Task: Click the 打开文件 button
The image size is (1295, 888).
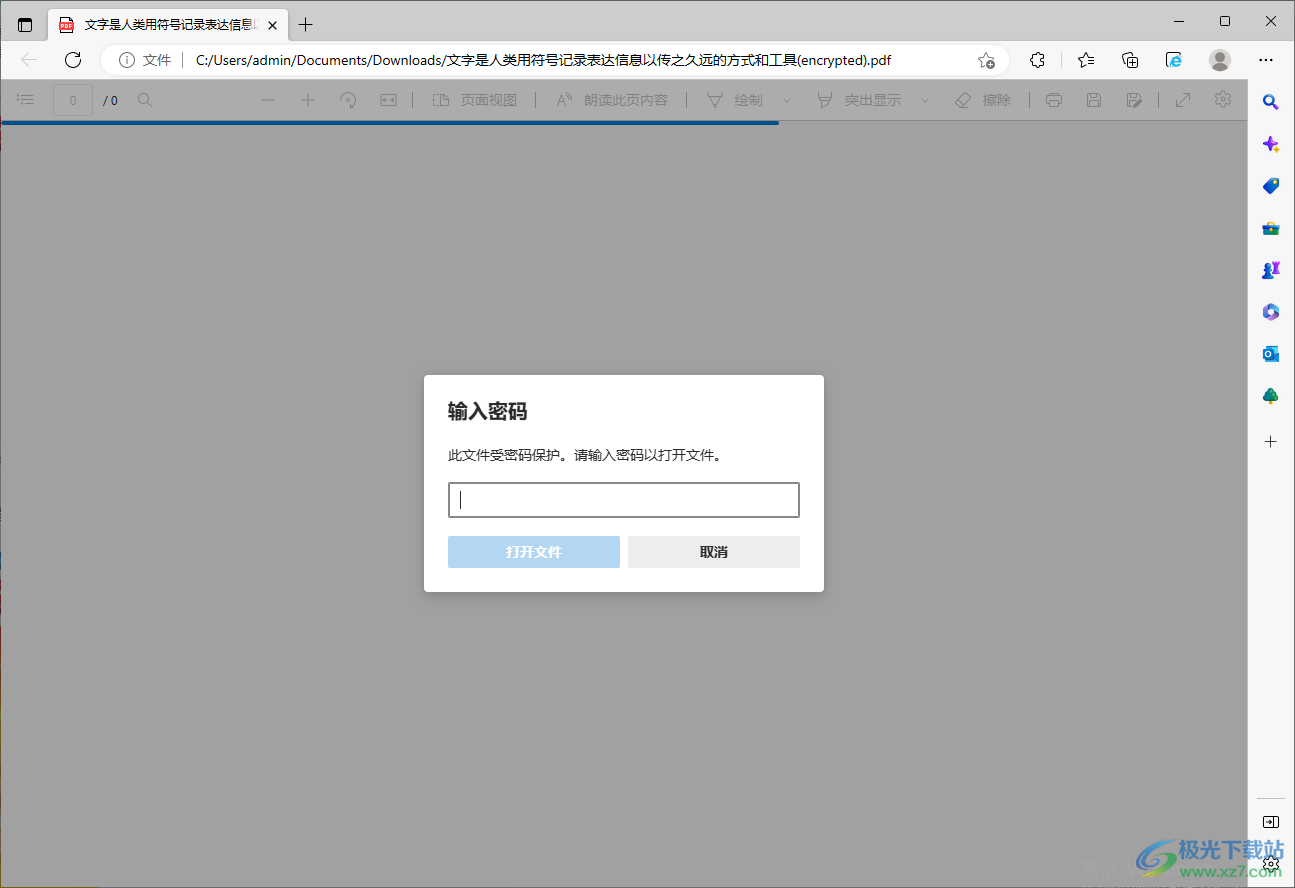Action: click(534, 552)
